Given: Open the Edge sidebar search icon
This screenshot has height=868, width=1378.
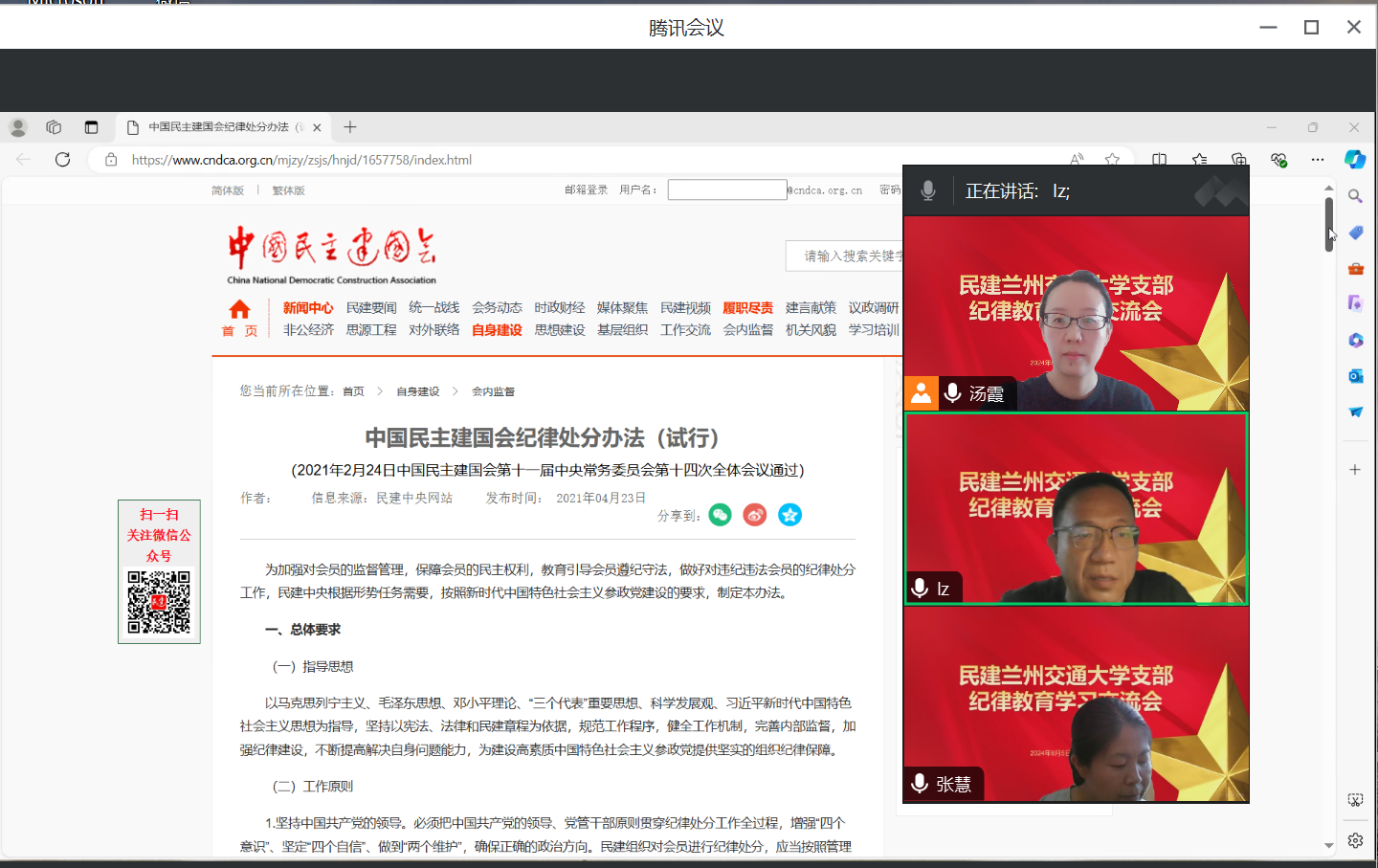Looking at the screenshot, I should (1355, 196).
